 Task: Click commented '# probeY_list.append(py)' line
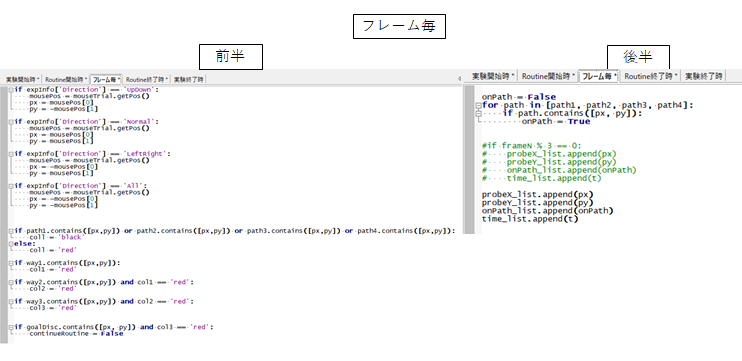(x=549, y=162)
